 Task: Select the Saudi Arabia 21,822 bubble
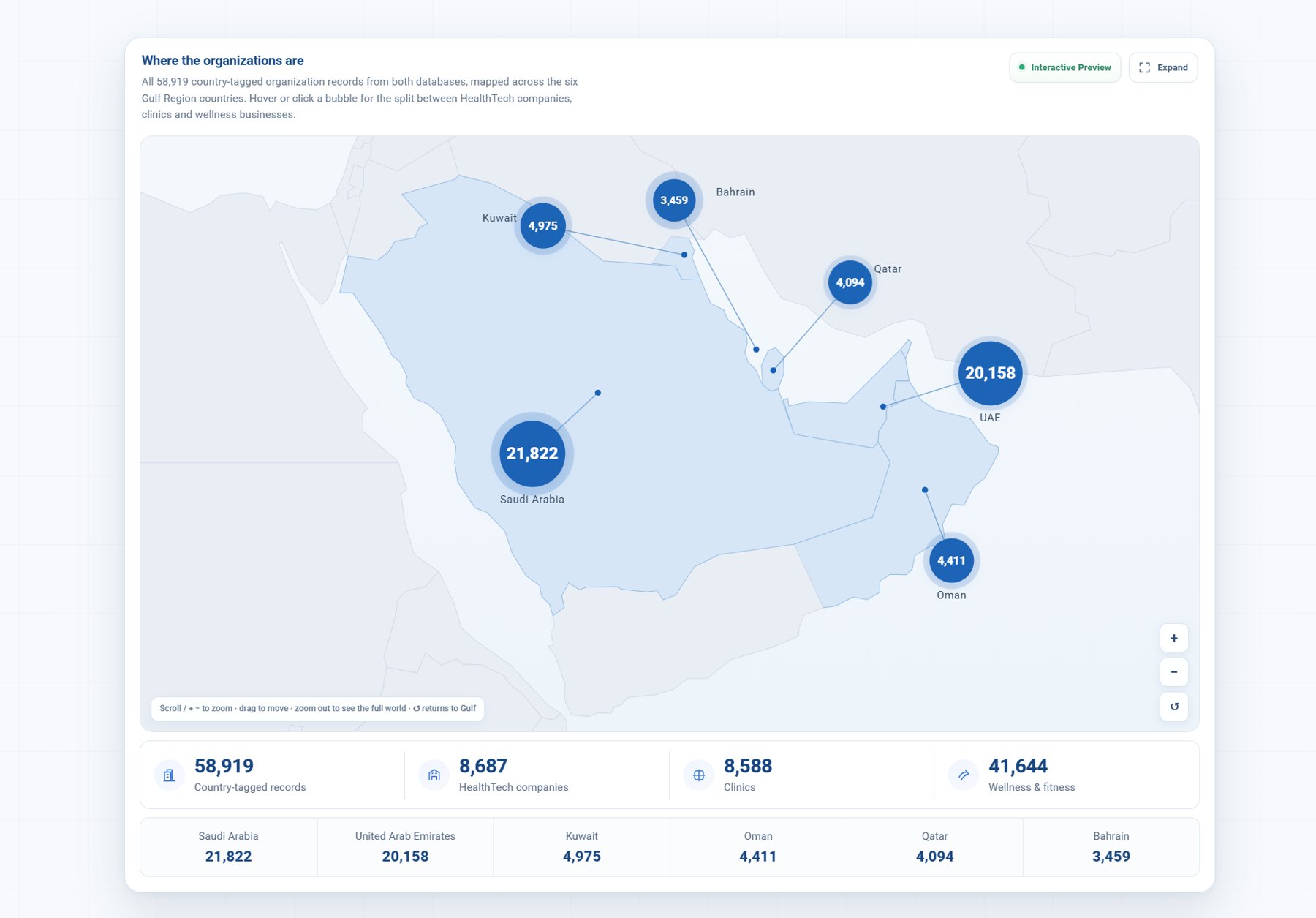(532, 454)
